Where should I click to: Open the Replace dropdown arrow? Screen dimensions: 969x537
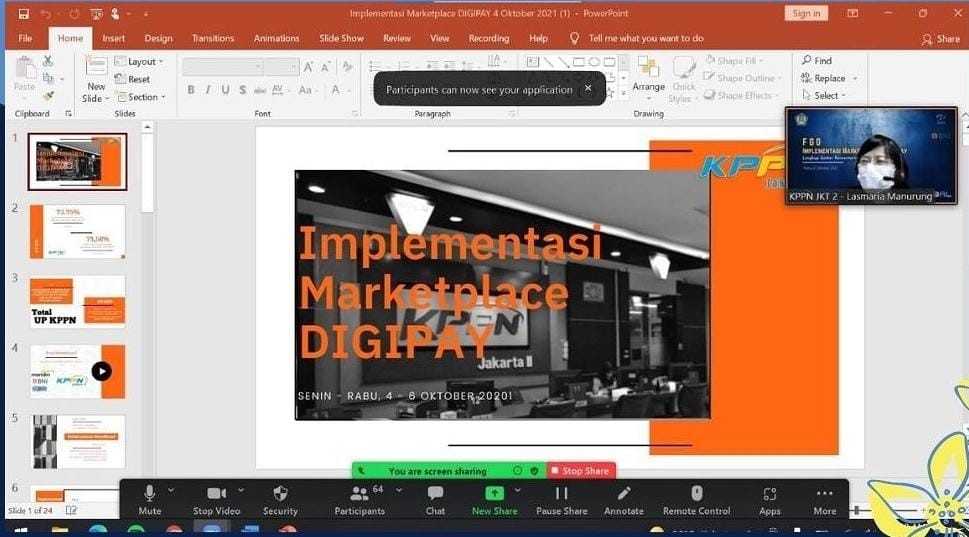tap(855, 78)
